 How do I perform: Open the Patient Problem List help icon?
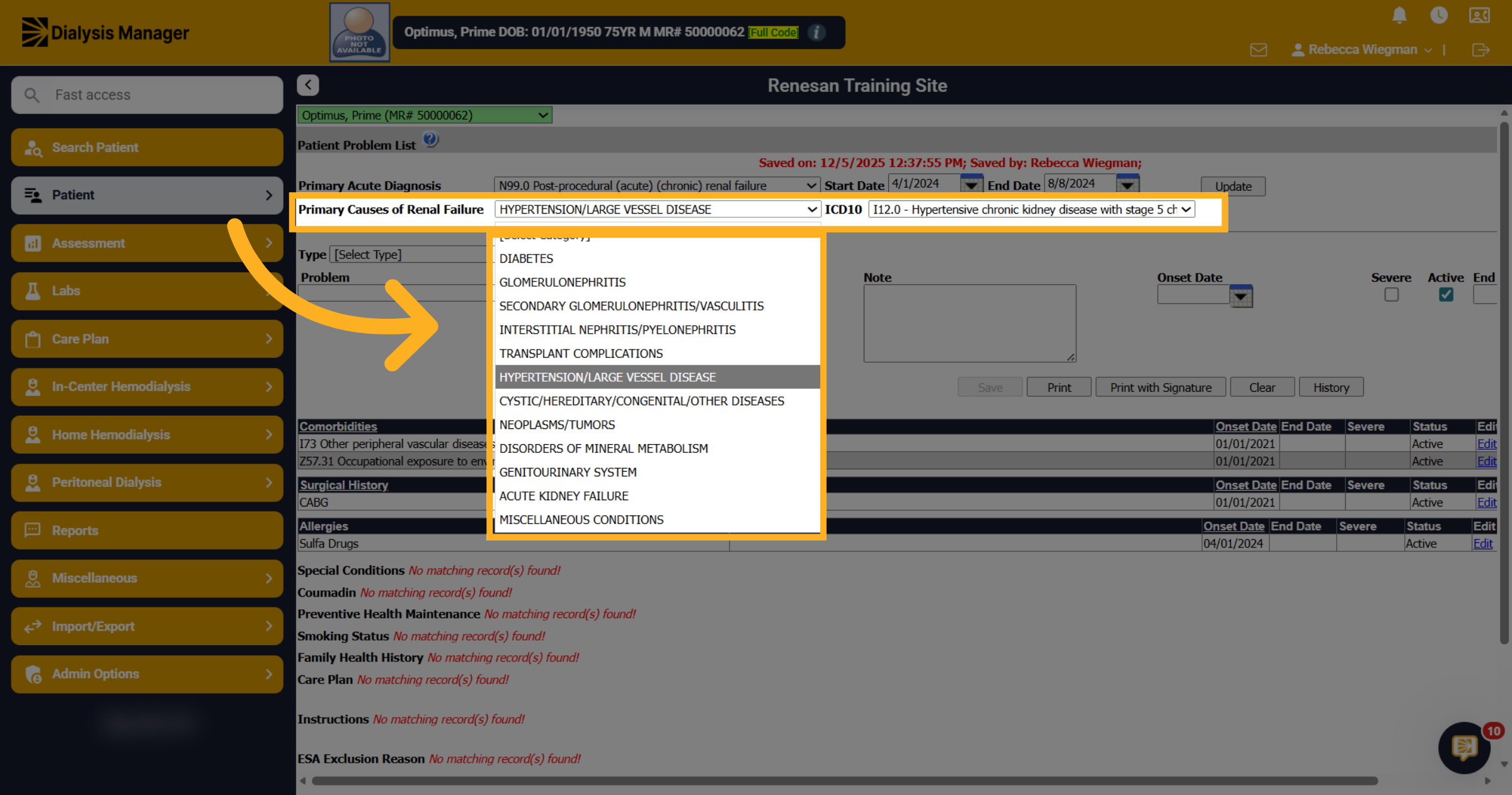431,139
